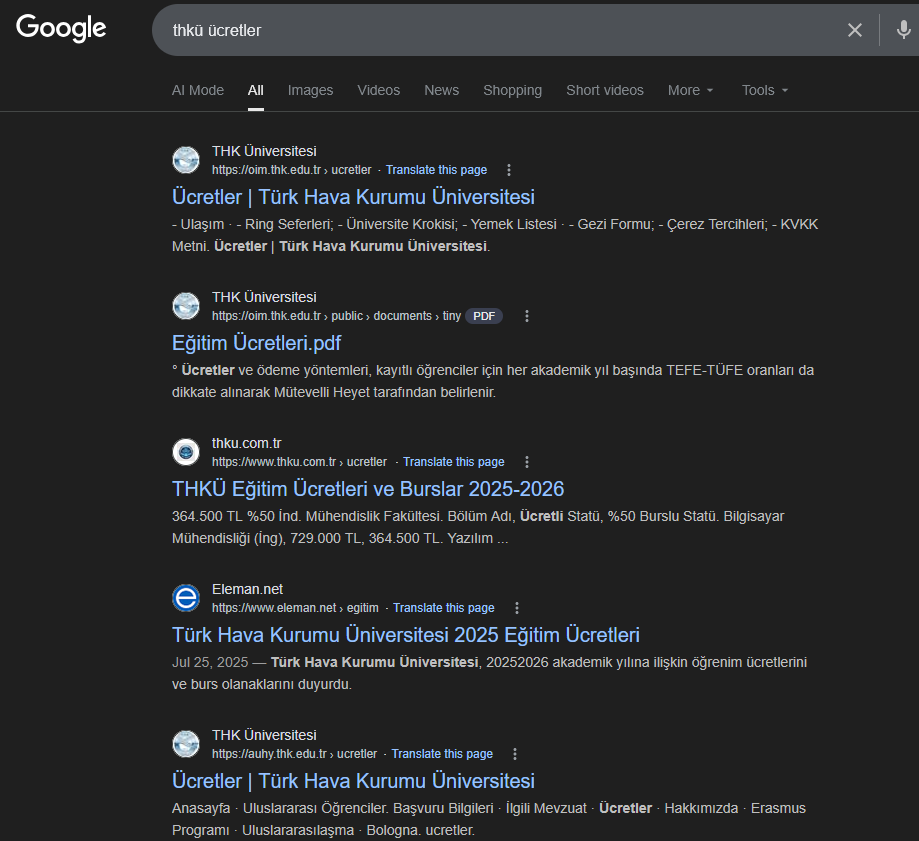919x841 pixels.
Task: Translate the auhy.thk.edu.tr page
Action: [x=442, y=754]
